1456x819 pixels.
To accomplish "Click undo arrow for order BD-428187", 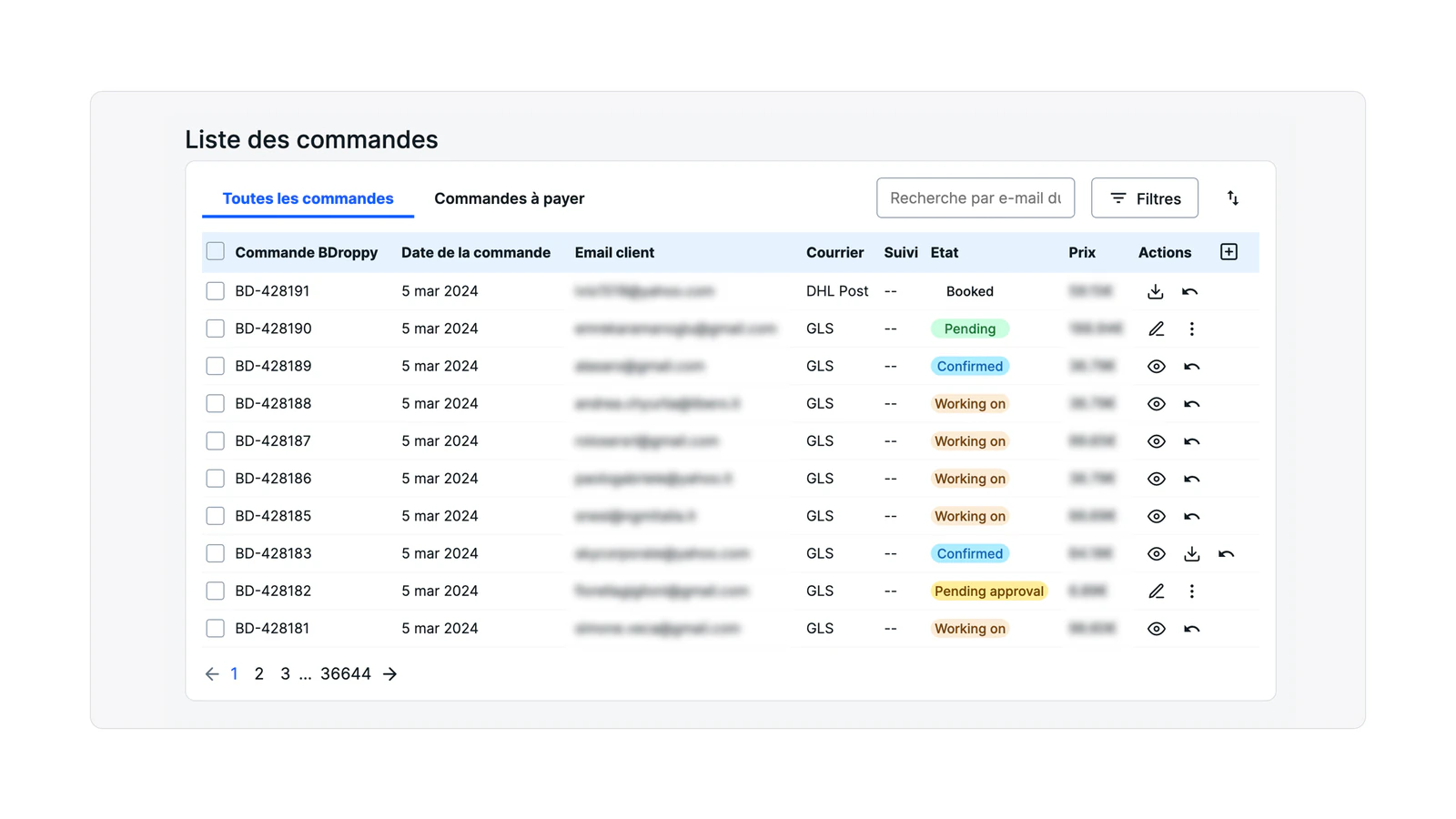I will (x=1191, y=441).
